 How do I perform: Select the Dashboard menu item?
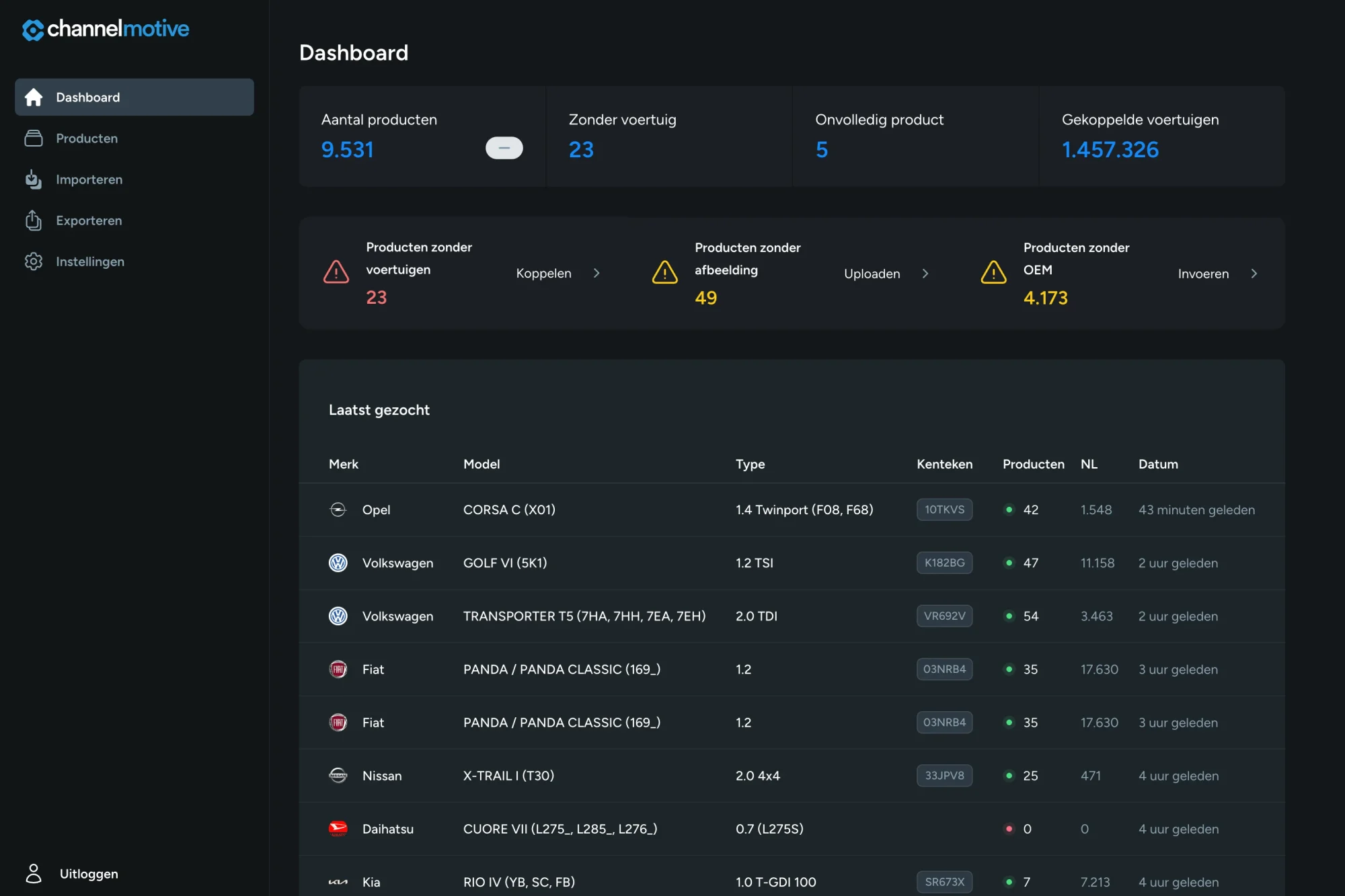click(134, 97)
